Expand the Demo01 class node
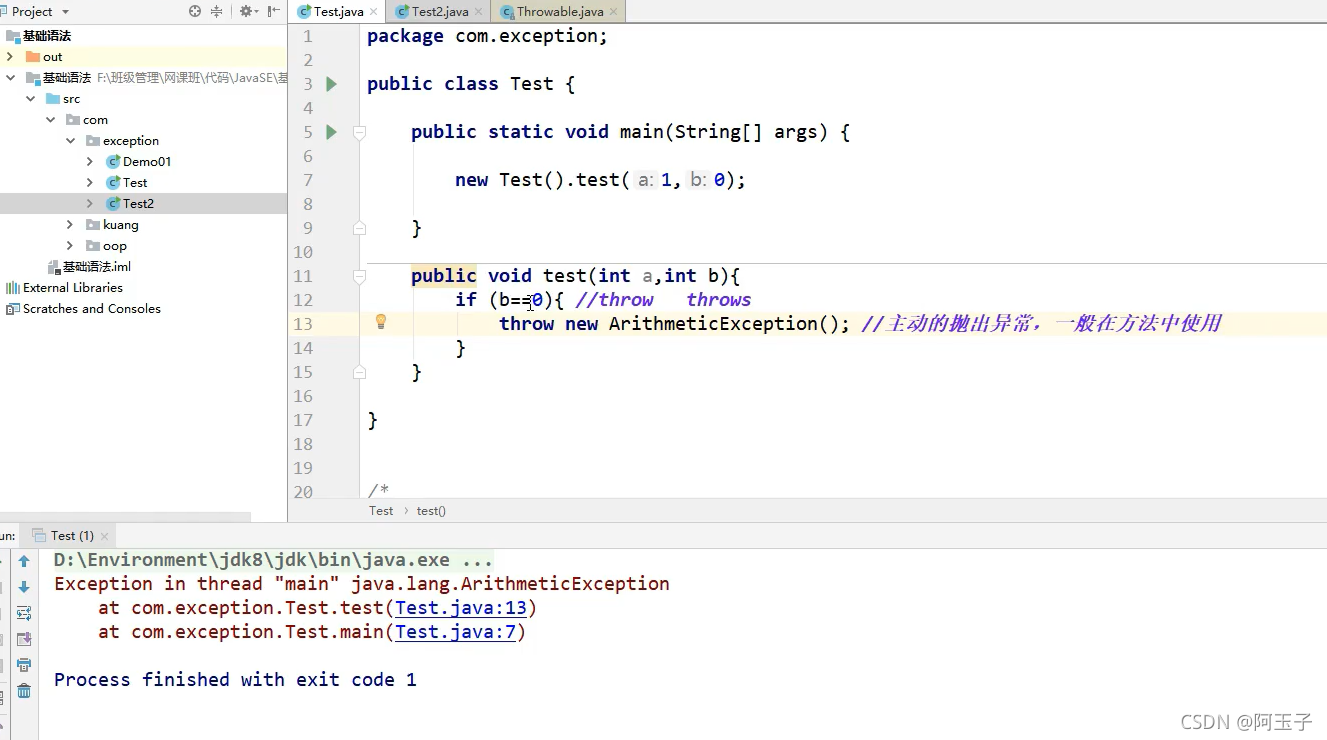The image size is (1327, 740). point(90,162)
